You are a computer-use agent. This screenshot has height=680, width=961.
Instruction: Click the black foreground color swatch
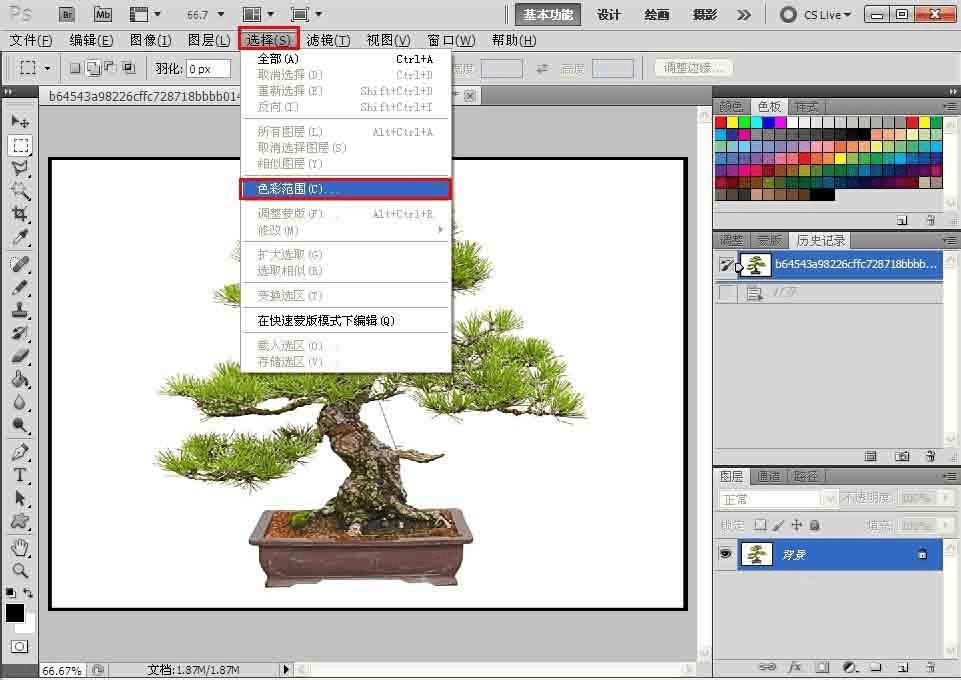click(15, 613)
